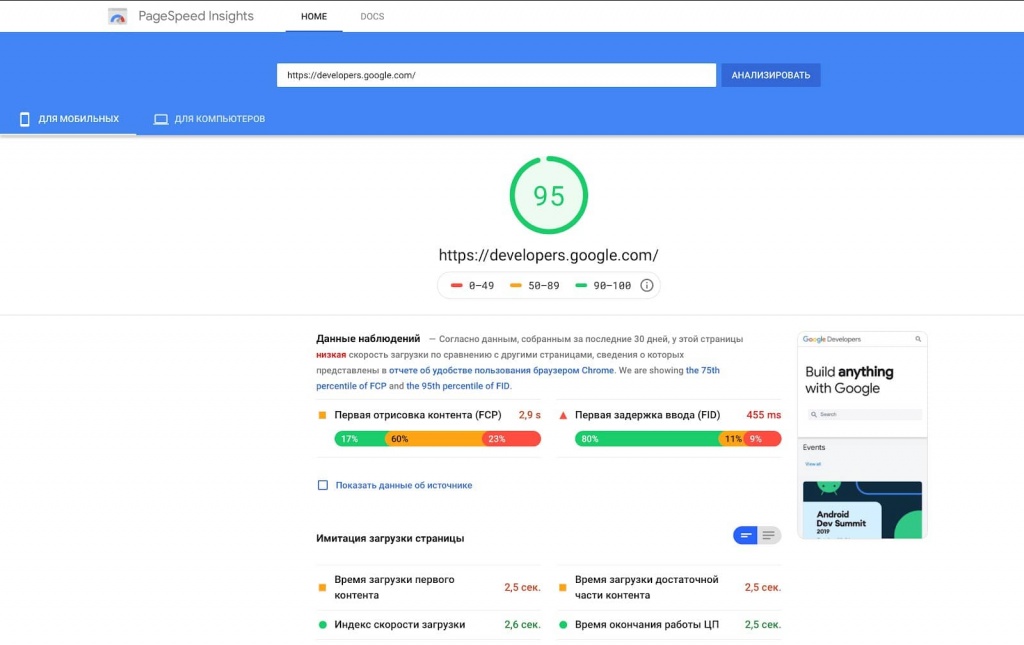
Task: Click the info icon beside score legend
Action: pos(646,285)
